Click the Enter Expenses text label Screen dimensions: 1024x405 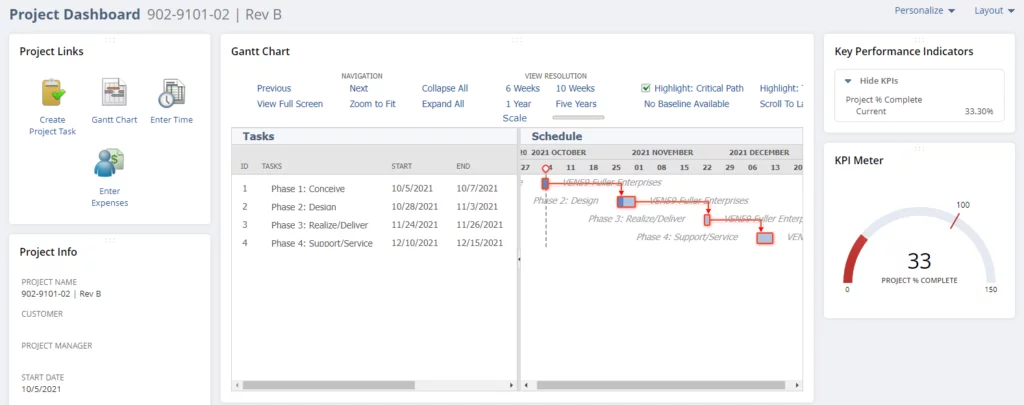(x=109, y=197)
